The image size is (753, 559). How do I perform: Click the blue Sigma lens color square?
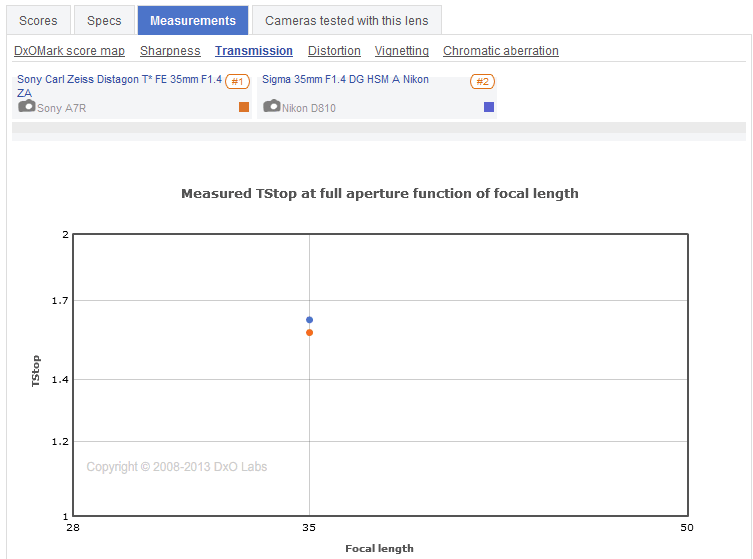(x=489, y=107)
